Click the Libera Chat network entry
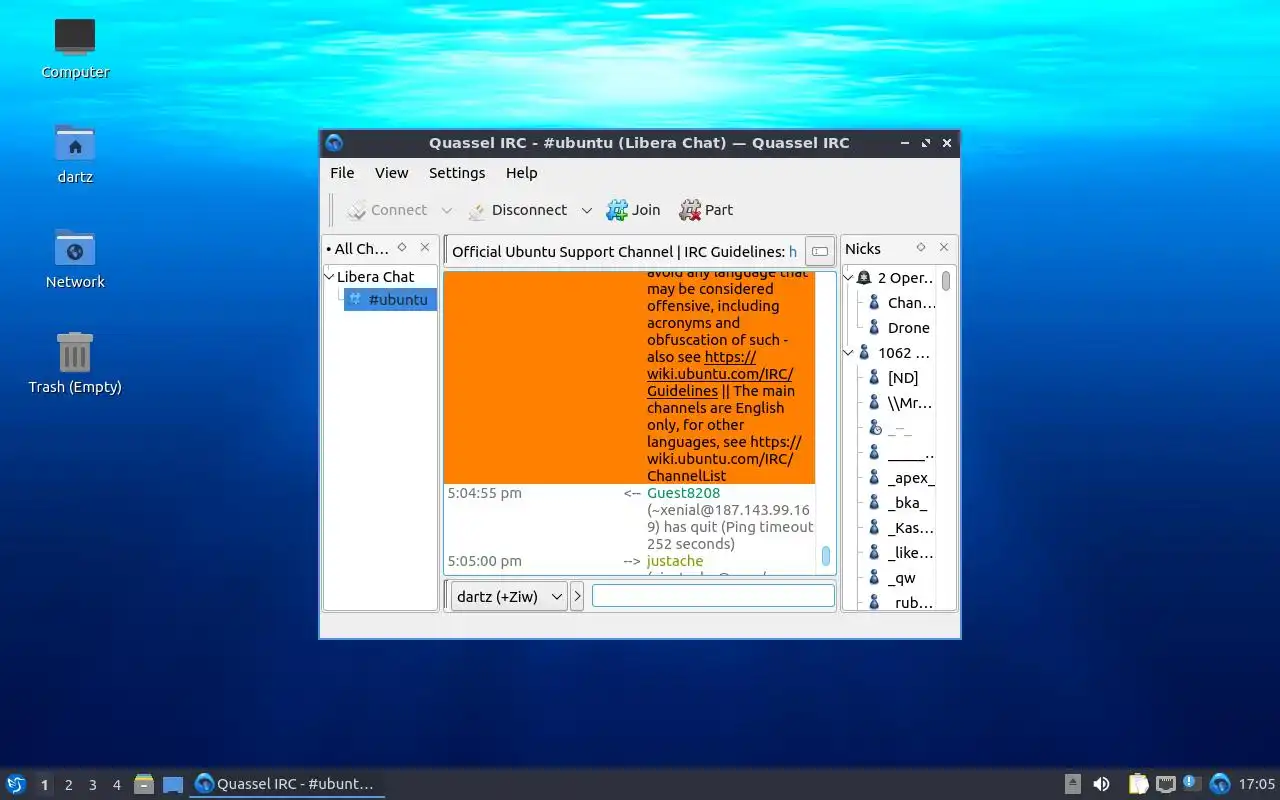This screenshot has height=800, width=1280. click(375, 277)
